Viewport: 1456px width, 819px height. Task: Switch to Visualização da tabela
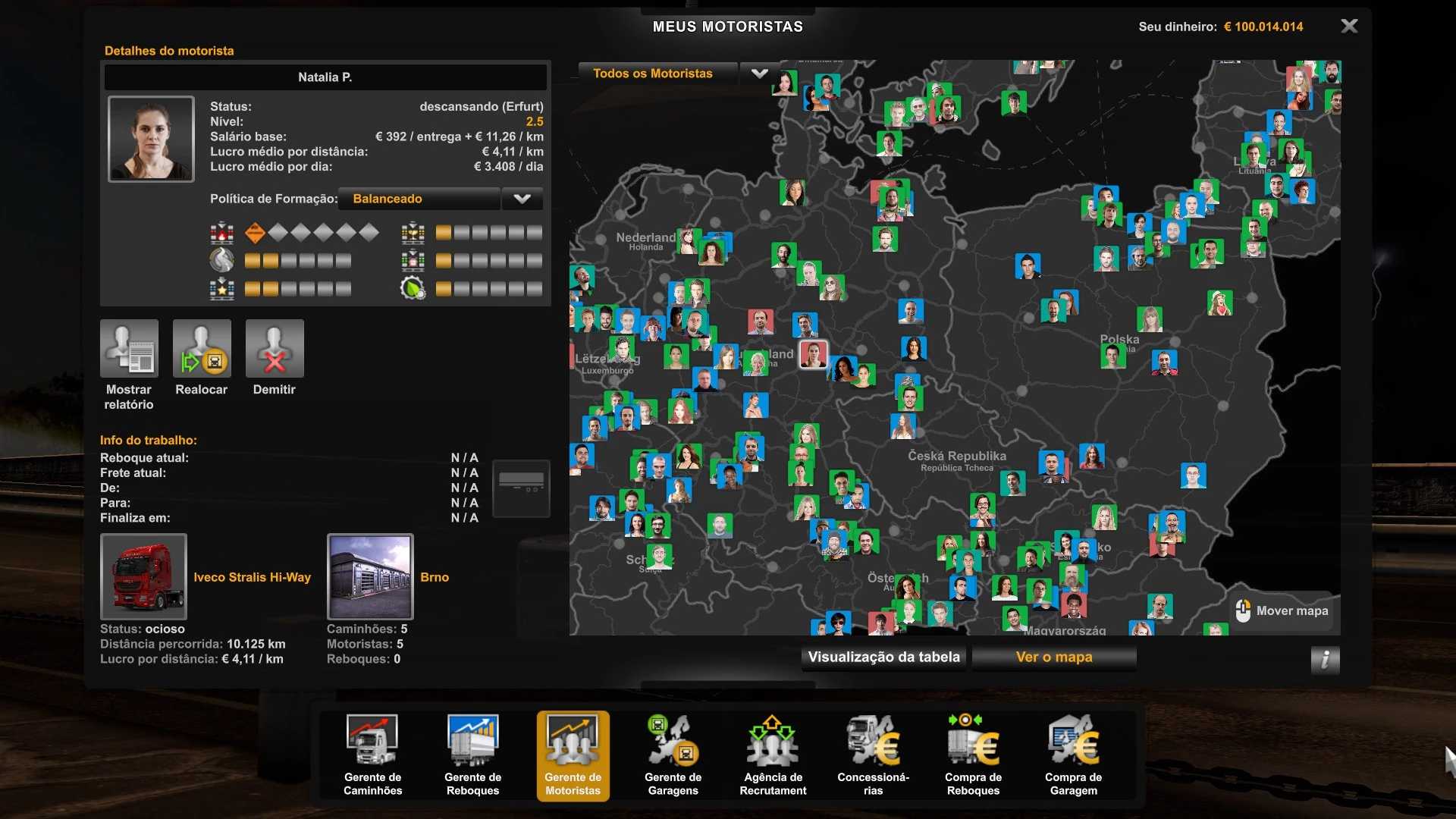point(883,657)
